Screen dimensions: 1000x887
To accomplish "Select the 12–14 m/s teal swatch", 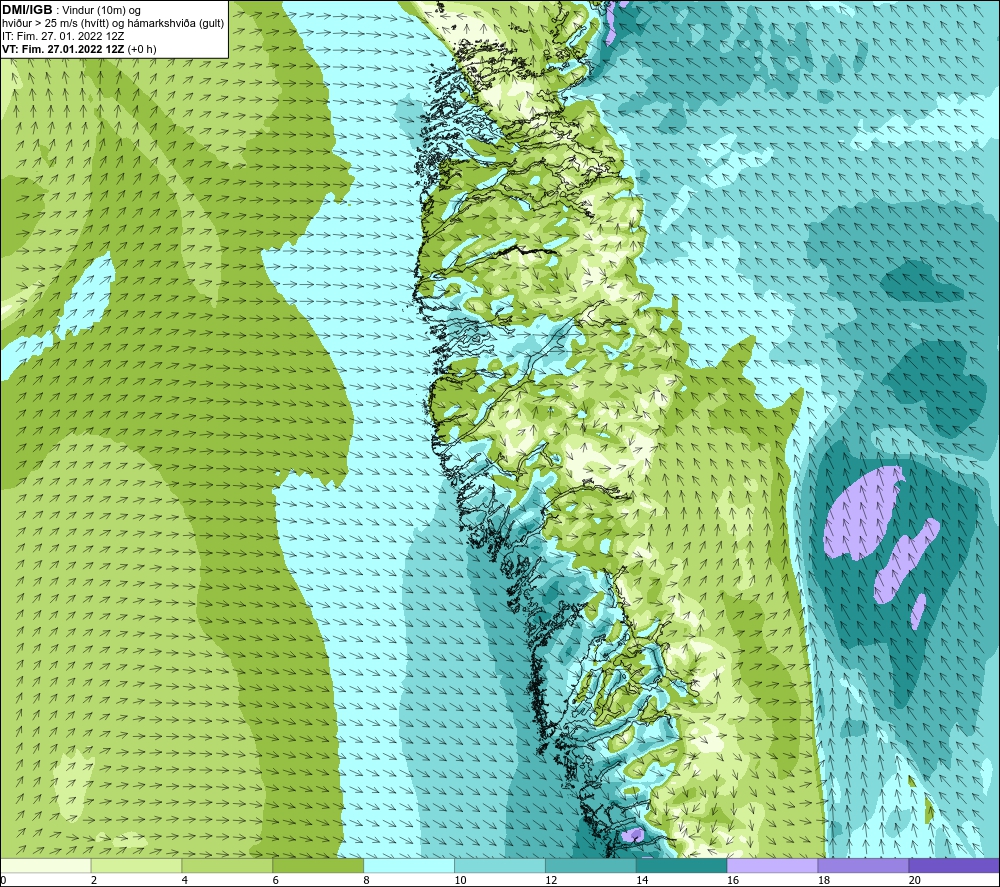I will (x=591, y=865).
